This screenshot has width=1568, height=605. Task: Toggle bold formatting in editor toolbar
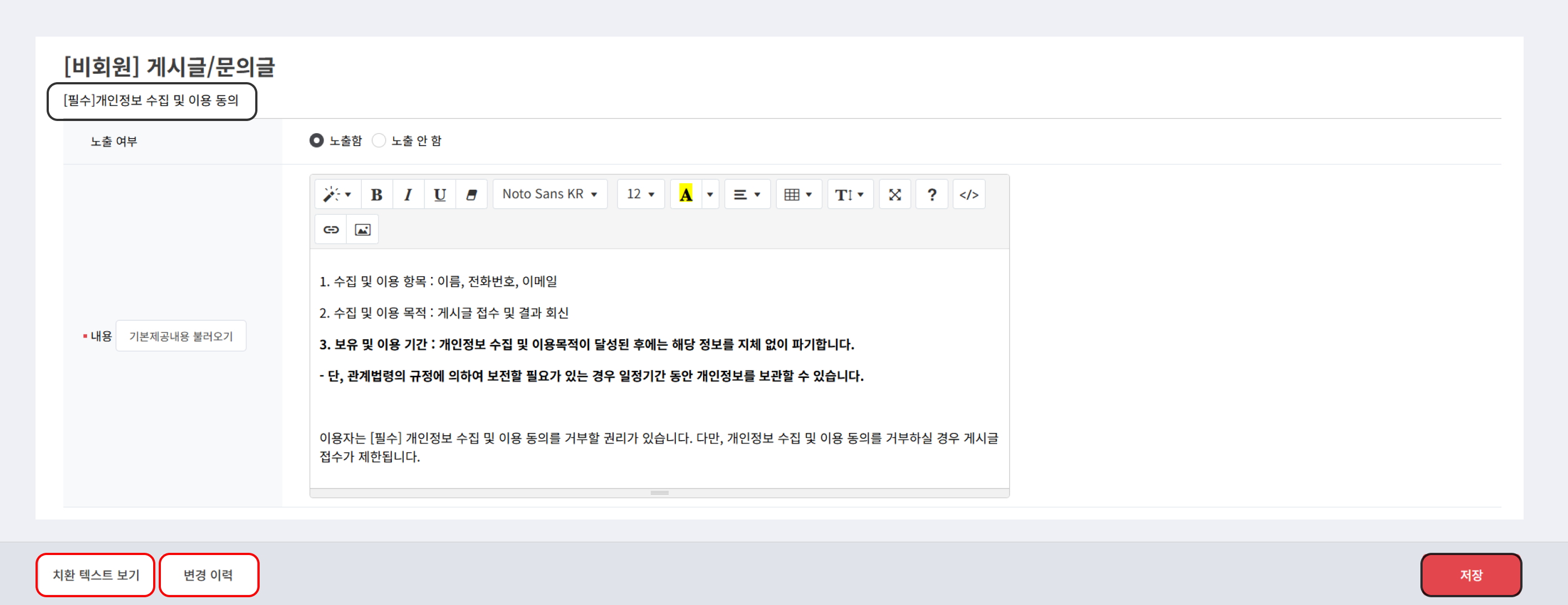click(376, 195)
